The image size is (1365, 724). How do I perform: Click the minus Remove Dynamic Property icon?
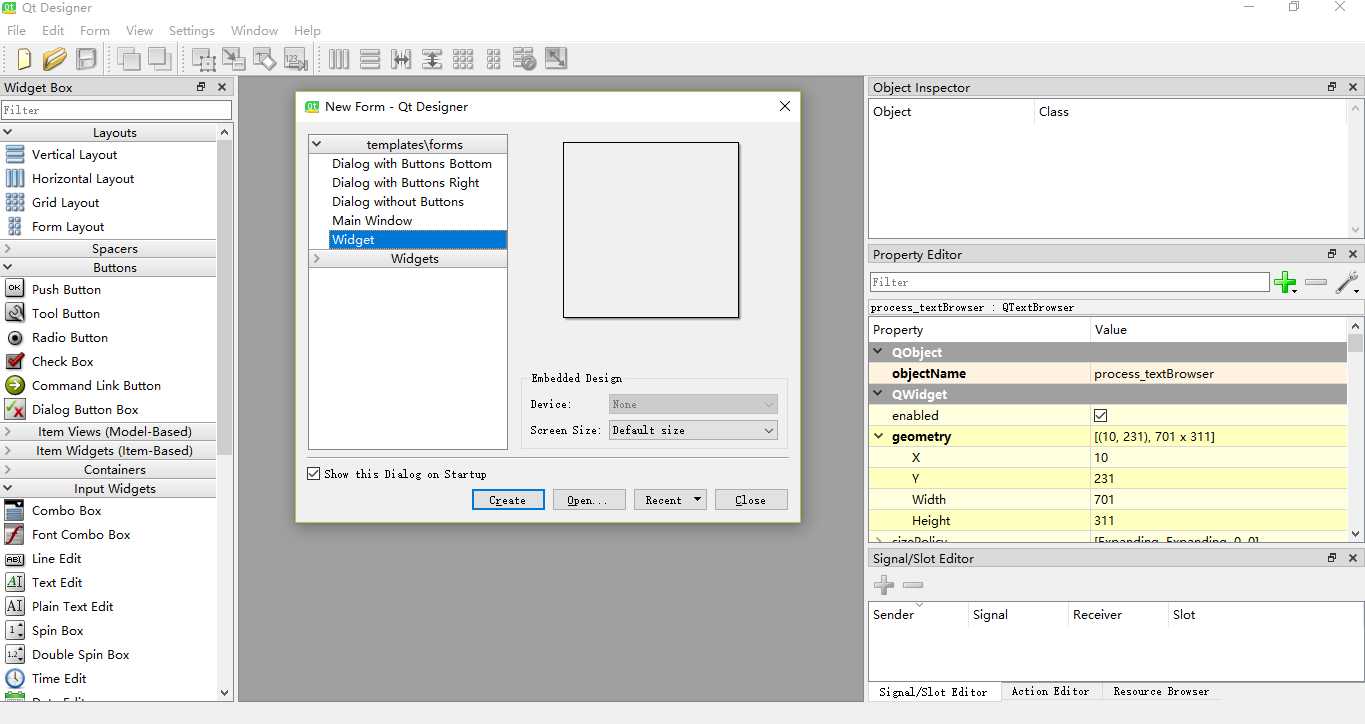pos(1316,283)
